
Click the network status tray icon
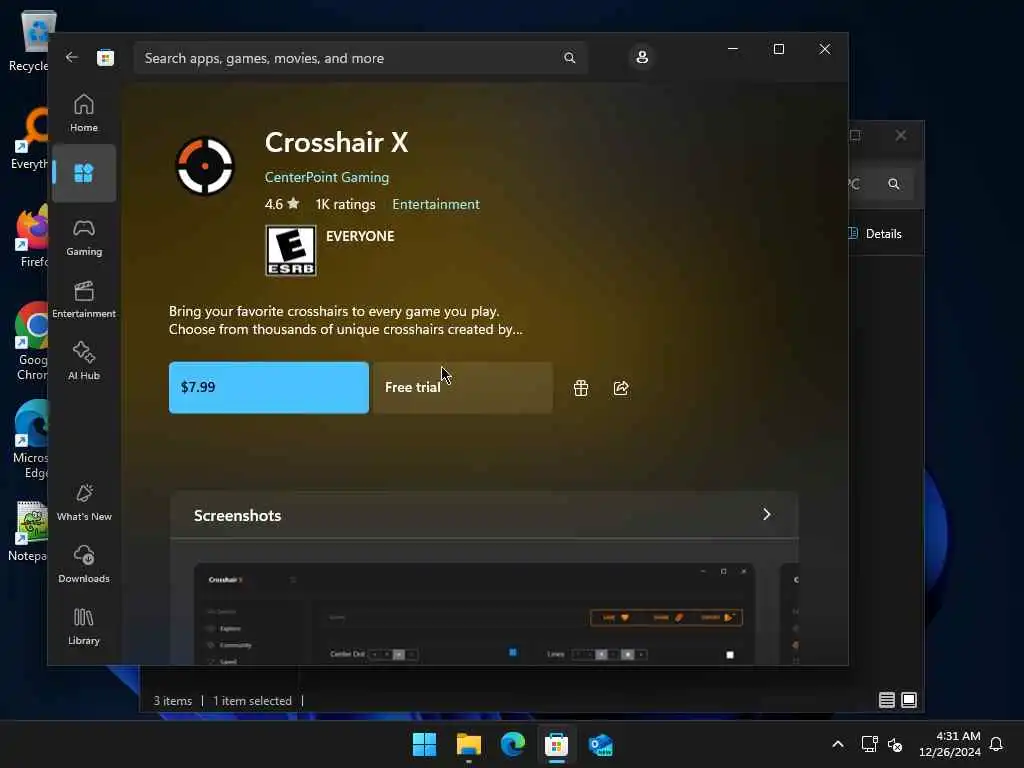point(869,744)
